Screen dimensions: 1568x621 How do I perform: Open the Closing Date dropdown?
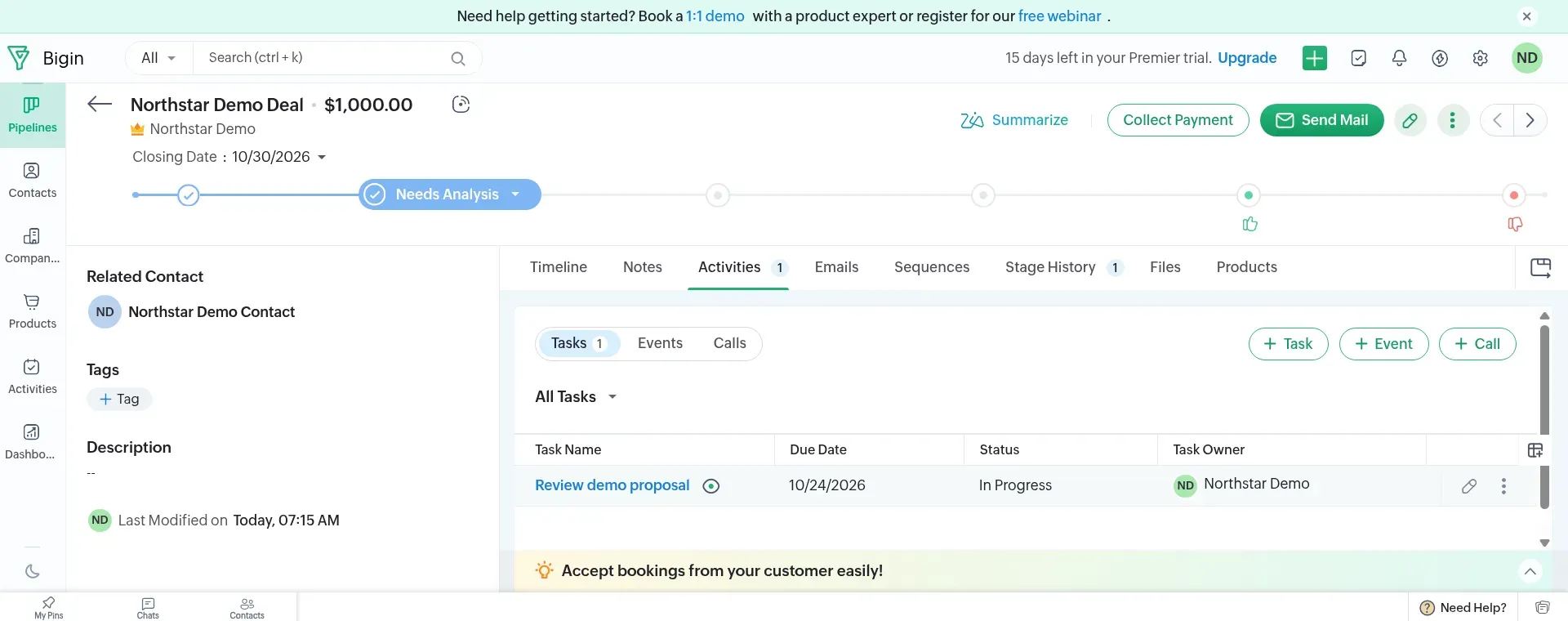tap(322, 157)
